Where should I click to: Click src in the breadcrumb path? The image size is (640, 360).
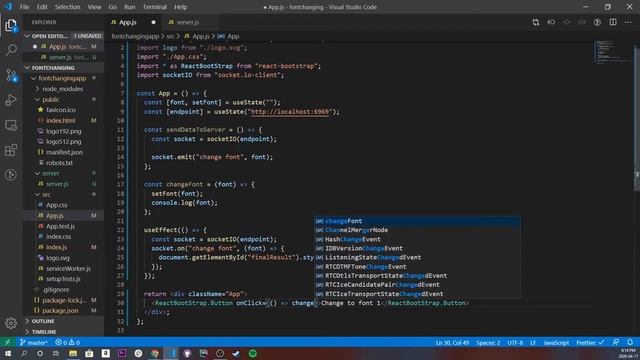170,36
